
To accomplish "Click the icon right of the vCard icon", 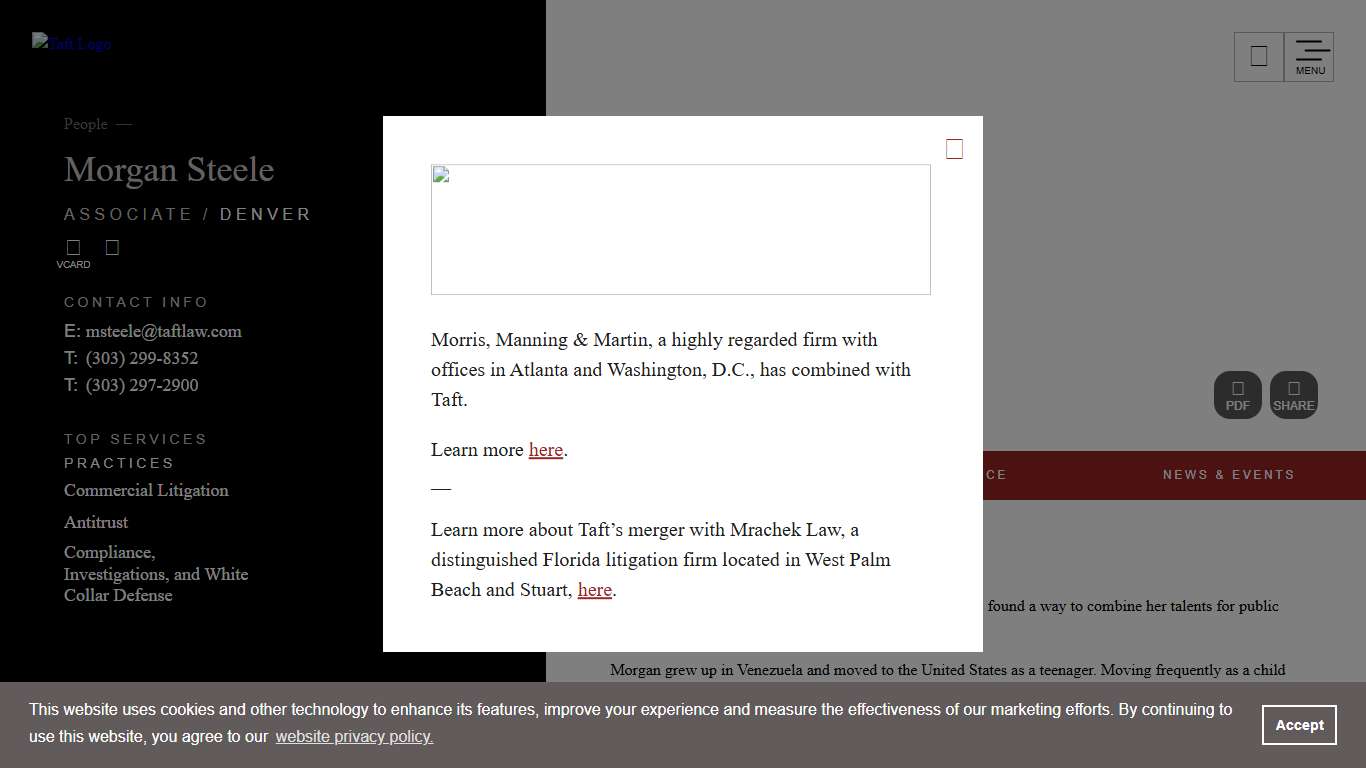I will tap(112, 247).
